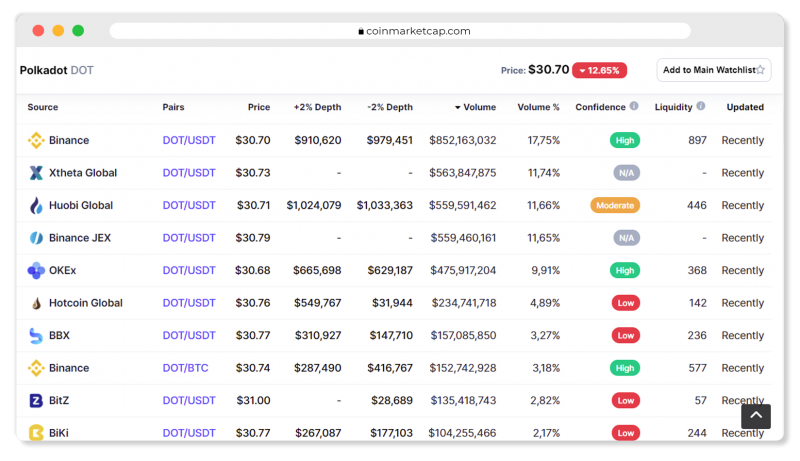Select the 17,75% volume share value
800x461 pixels.
tap(543, 140)
